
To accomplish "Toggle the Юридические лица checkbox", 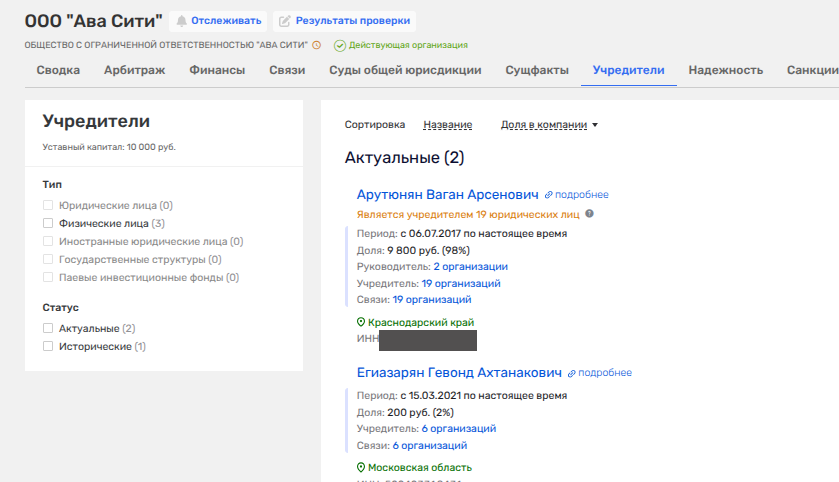I will 48,205.
